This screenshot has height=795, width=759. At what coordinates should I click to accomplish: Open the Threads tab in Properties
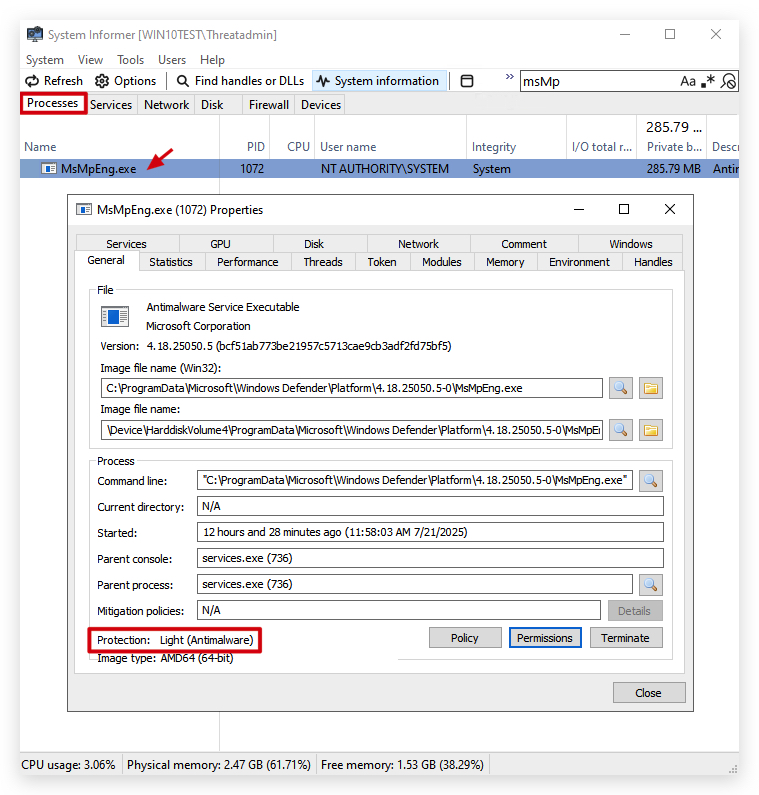click(x=323, y=262)
